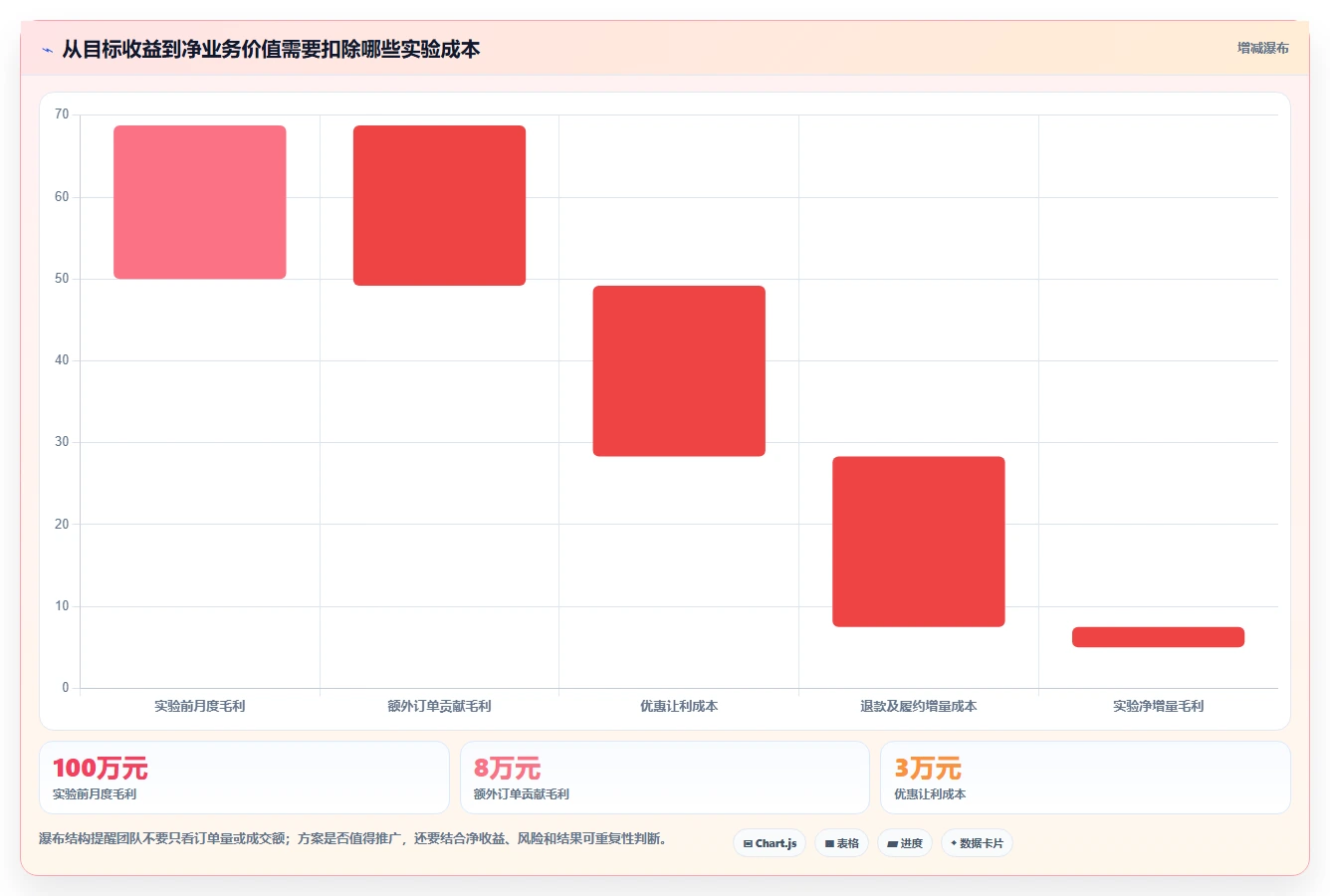Click the 实验净增量毛利 small bar
This screenshot has height=896, width=1330.
pyautogui.click(x=1158, y=637)
